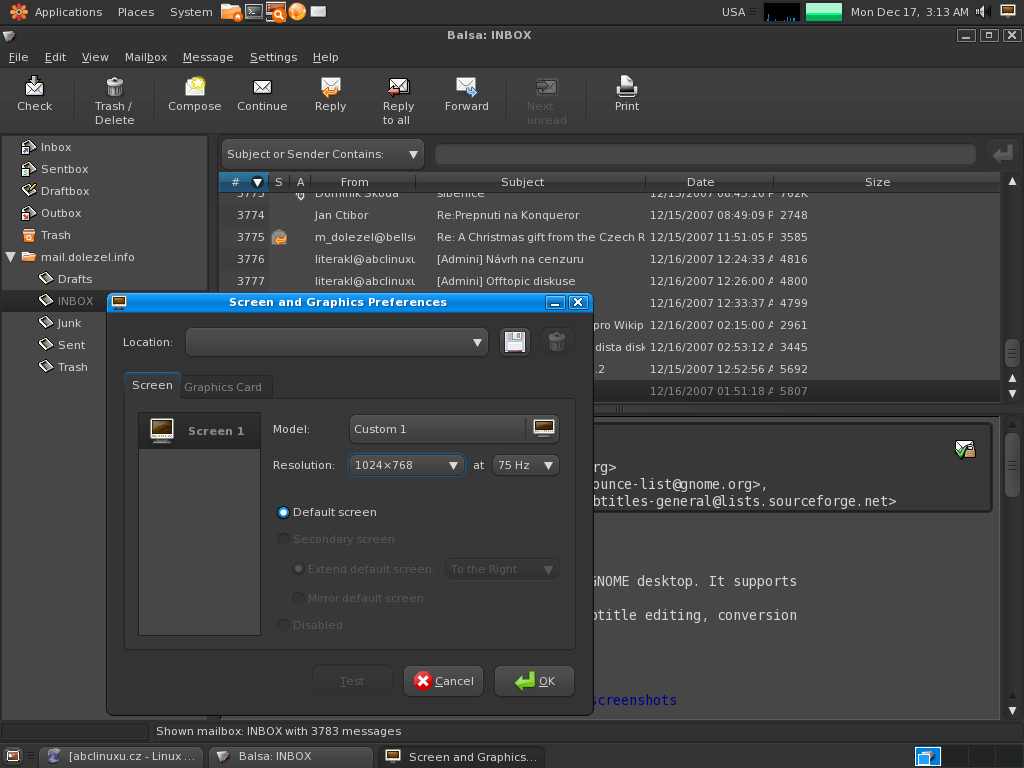Image resolution: width=1024 pixels, height=768 pixels.
Task: Click the signature verified icon in message header
Action: click(965, 449)
